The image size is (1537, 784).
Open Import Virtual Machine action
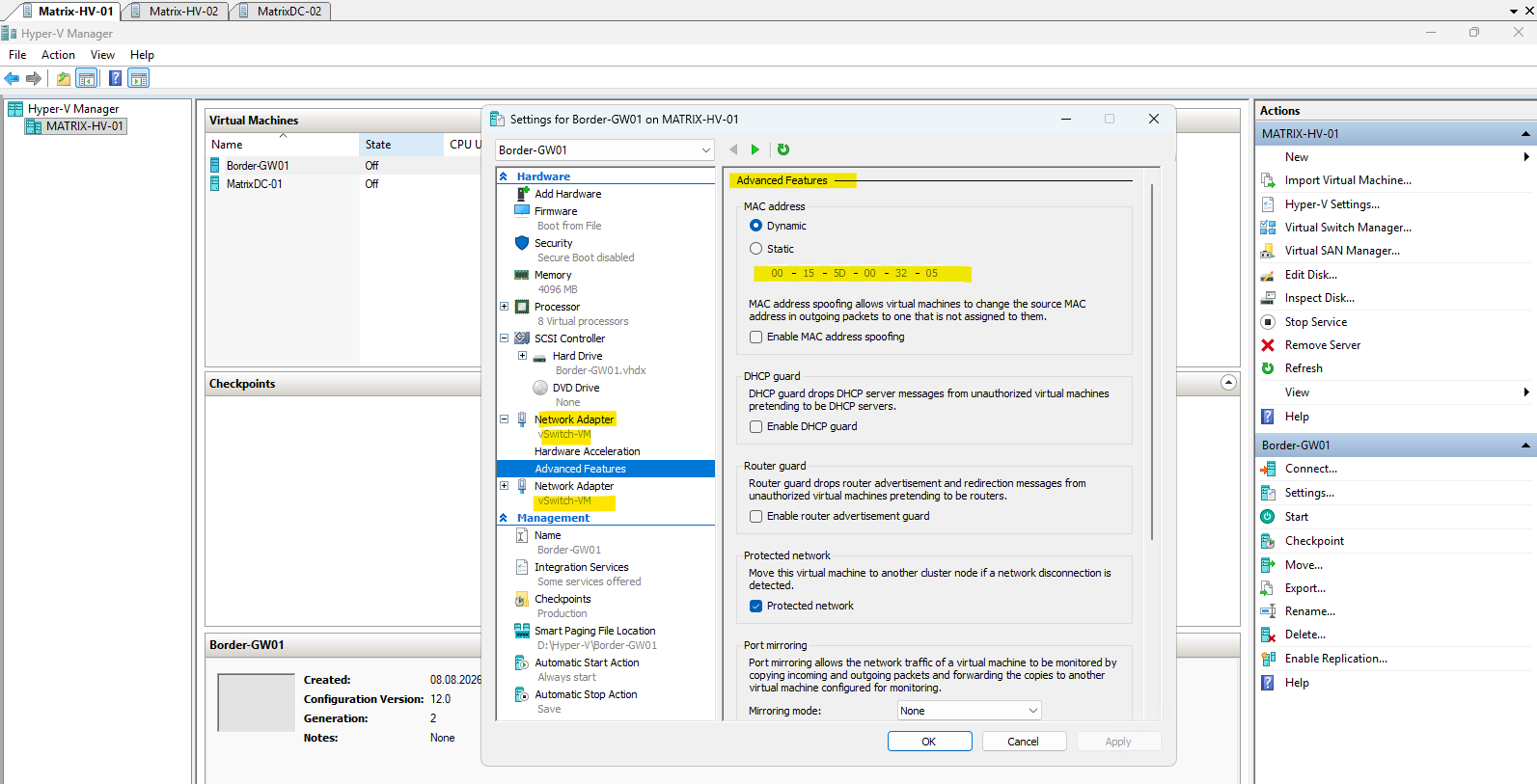coord(1348,180)
